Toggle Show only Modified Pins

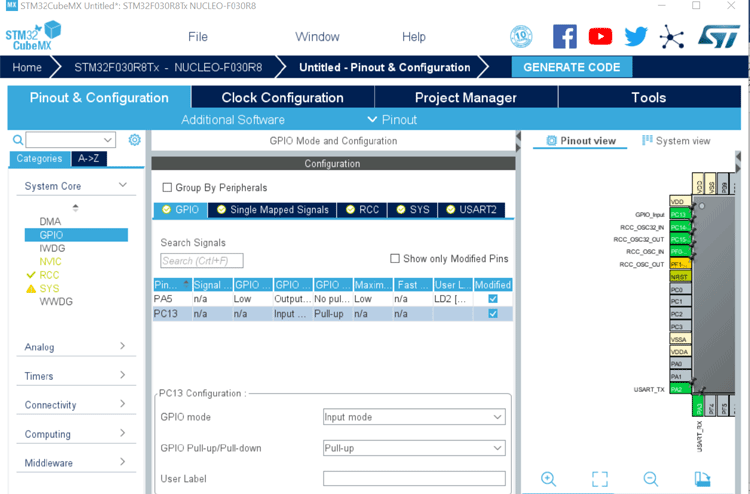coord(395,258)
